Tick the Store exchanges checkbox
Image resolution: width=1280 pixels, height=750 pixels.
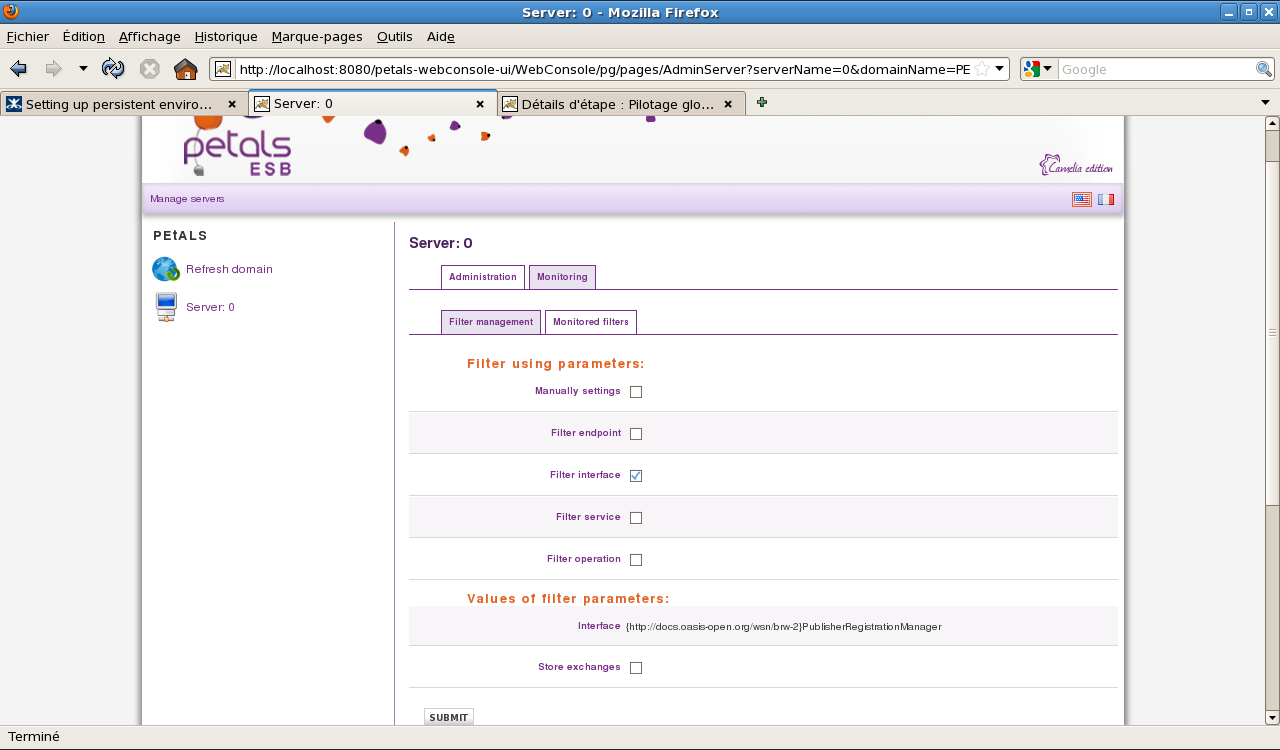(636, 668)
